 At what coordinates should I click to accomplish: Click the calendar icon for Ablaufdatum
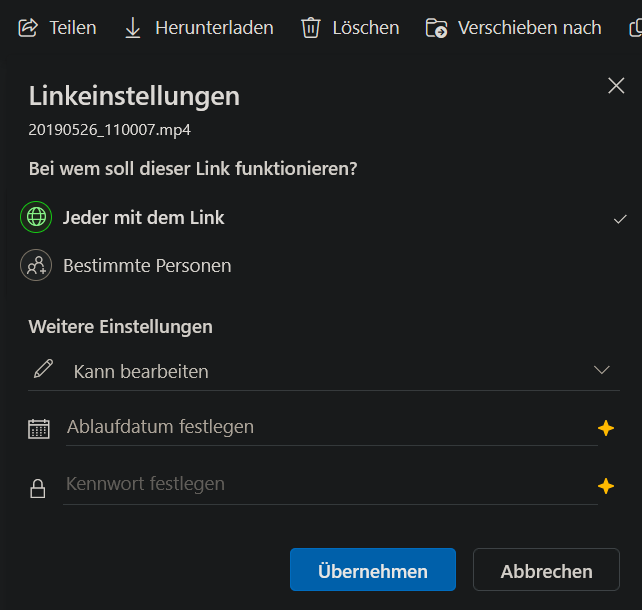(39, 429)
